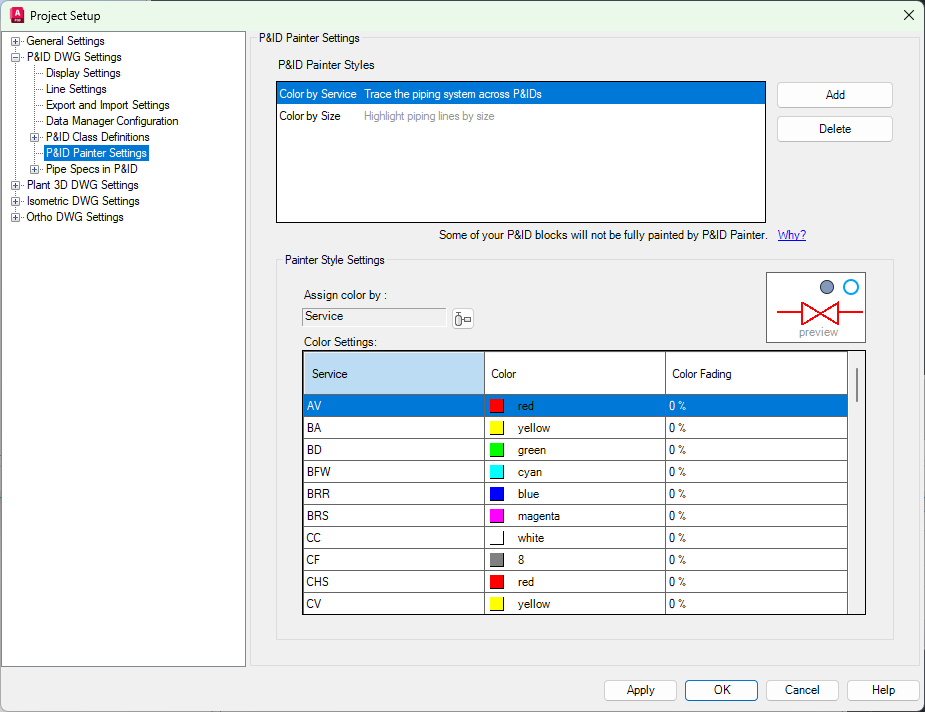
Task: Select the filled gray preview circle
Action: click(826, 287)
